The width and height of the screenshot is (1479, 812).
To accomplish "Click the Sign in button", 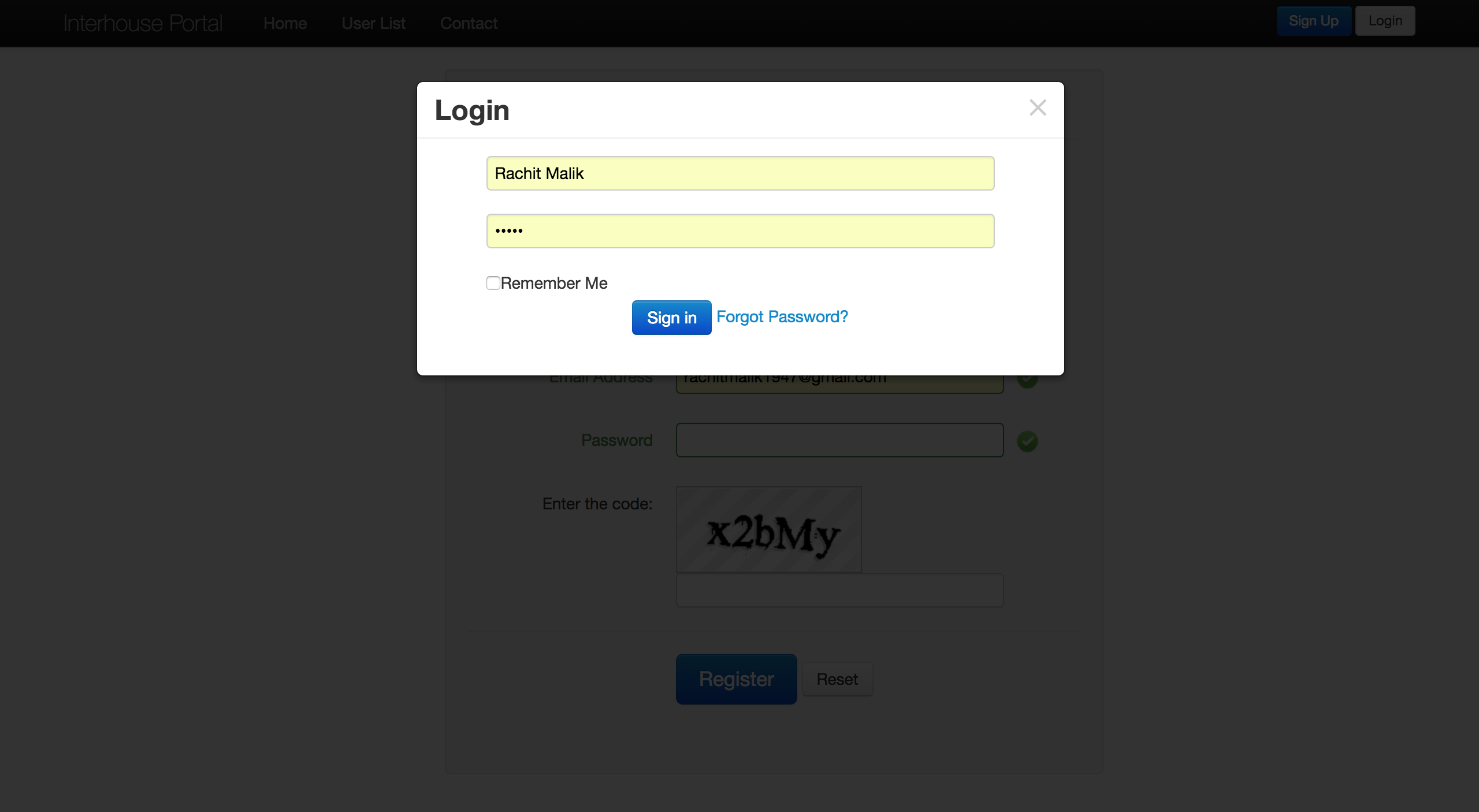I will [671, 318].
